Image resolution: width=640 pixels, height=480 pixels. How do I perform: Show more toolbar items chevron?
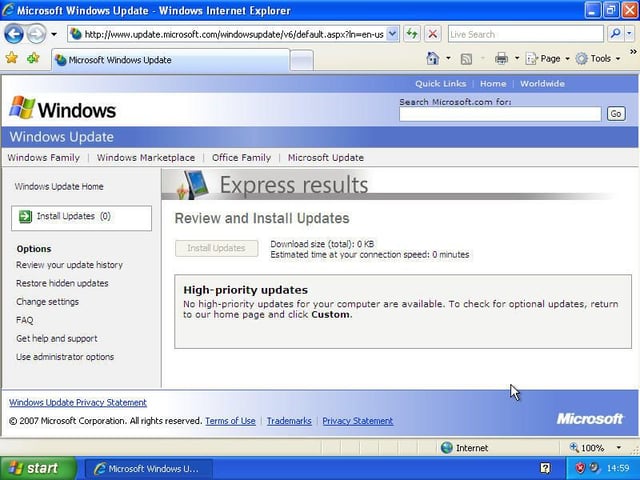coord(633,51)
